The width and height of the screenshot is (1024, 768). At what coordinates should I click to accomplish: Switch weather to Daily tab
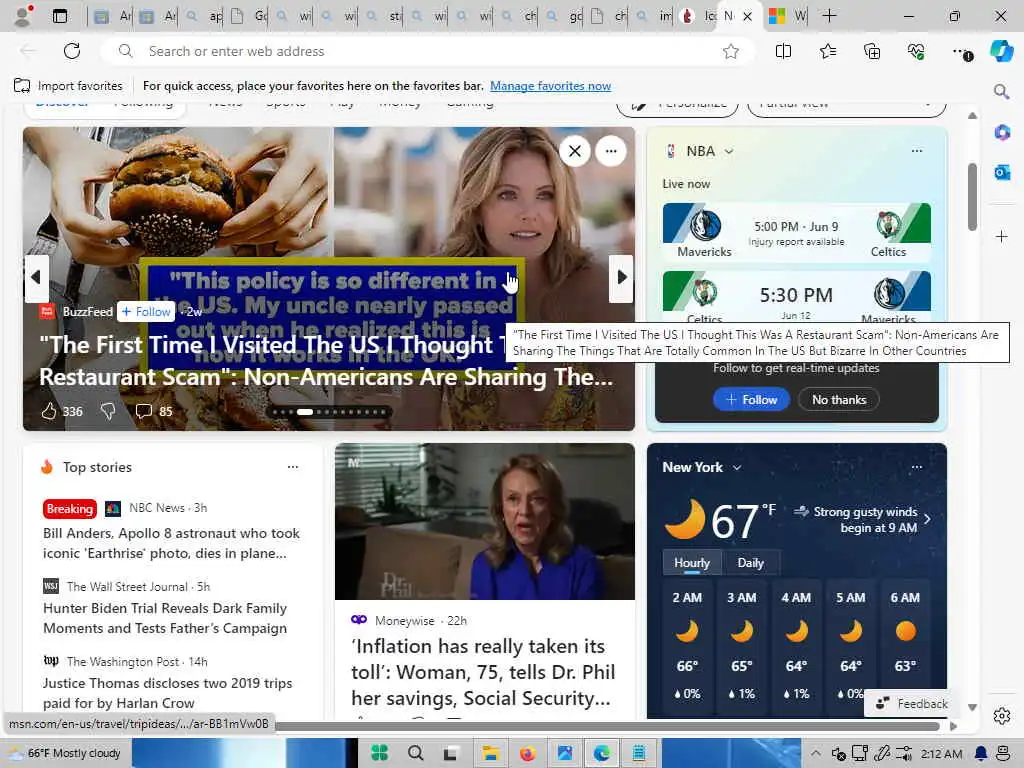750,562
